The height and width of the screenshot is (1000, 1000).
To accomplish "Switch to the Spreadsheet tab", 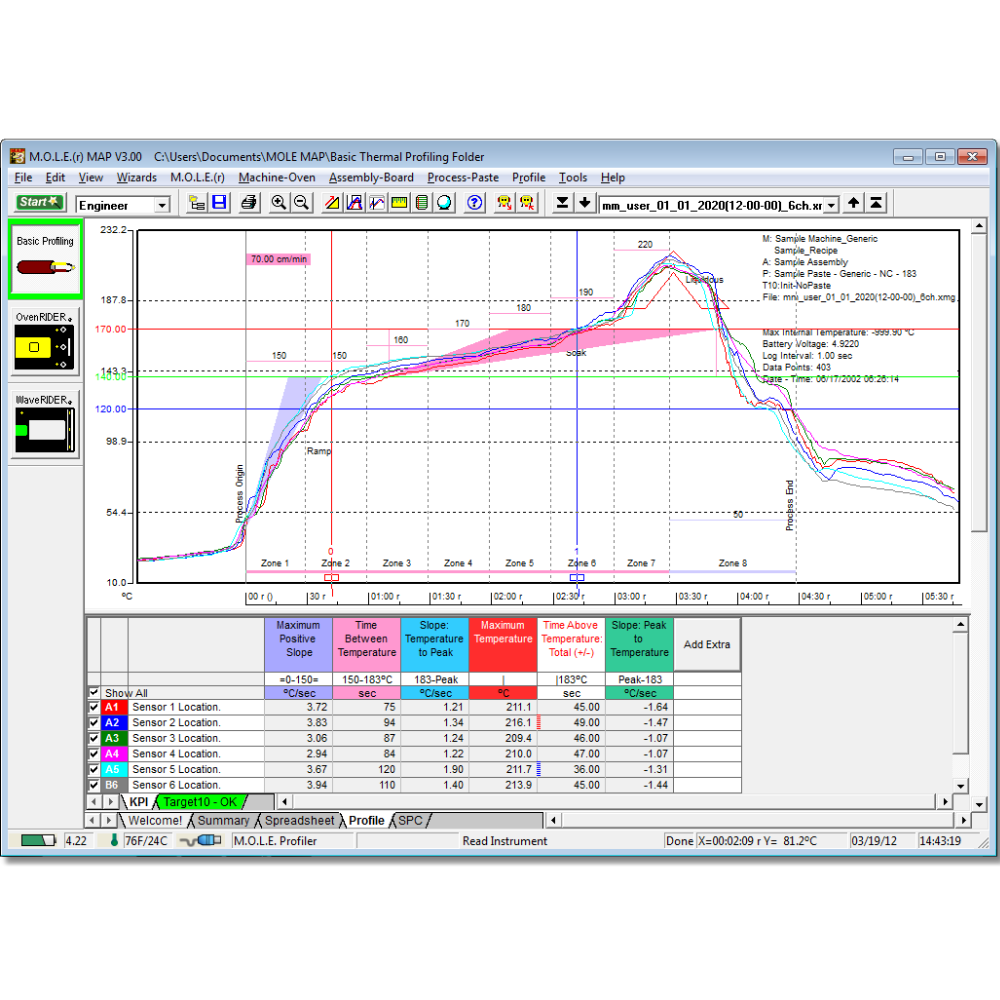I will click(x=299, y=821).
